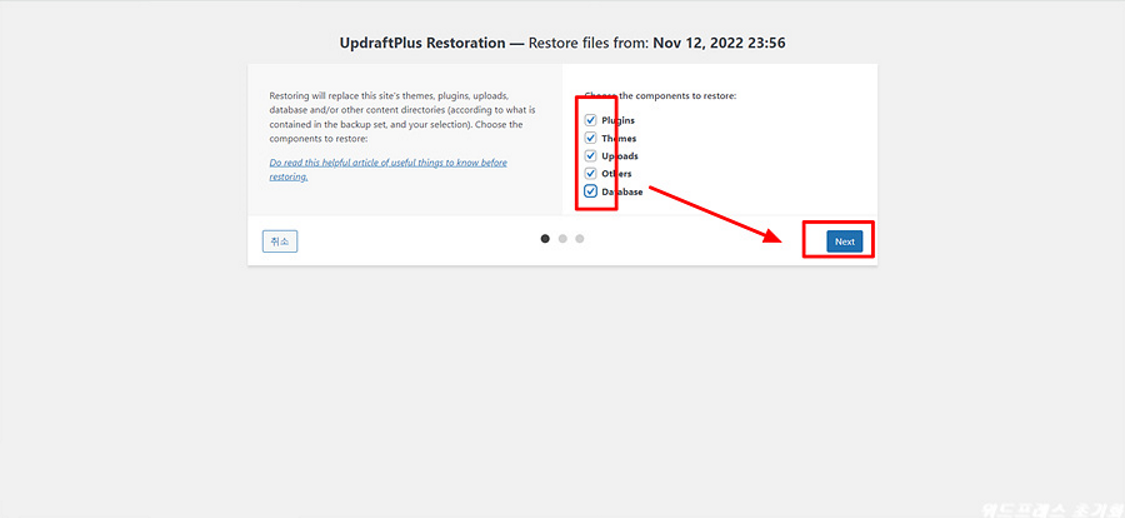The image size is (1125, 518).
Task: Toggle the Others checkbox
Action: tap(590, 174)
